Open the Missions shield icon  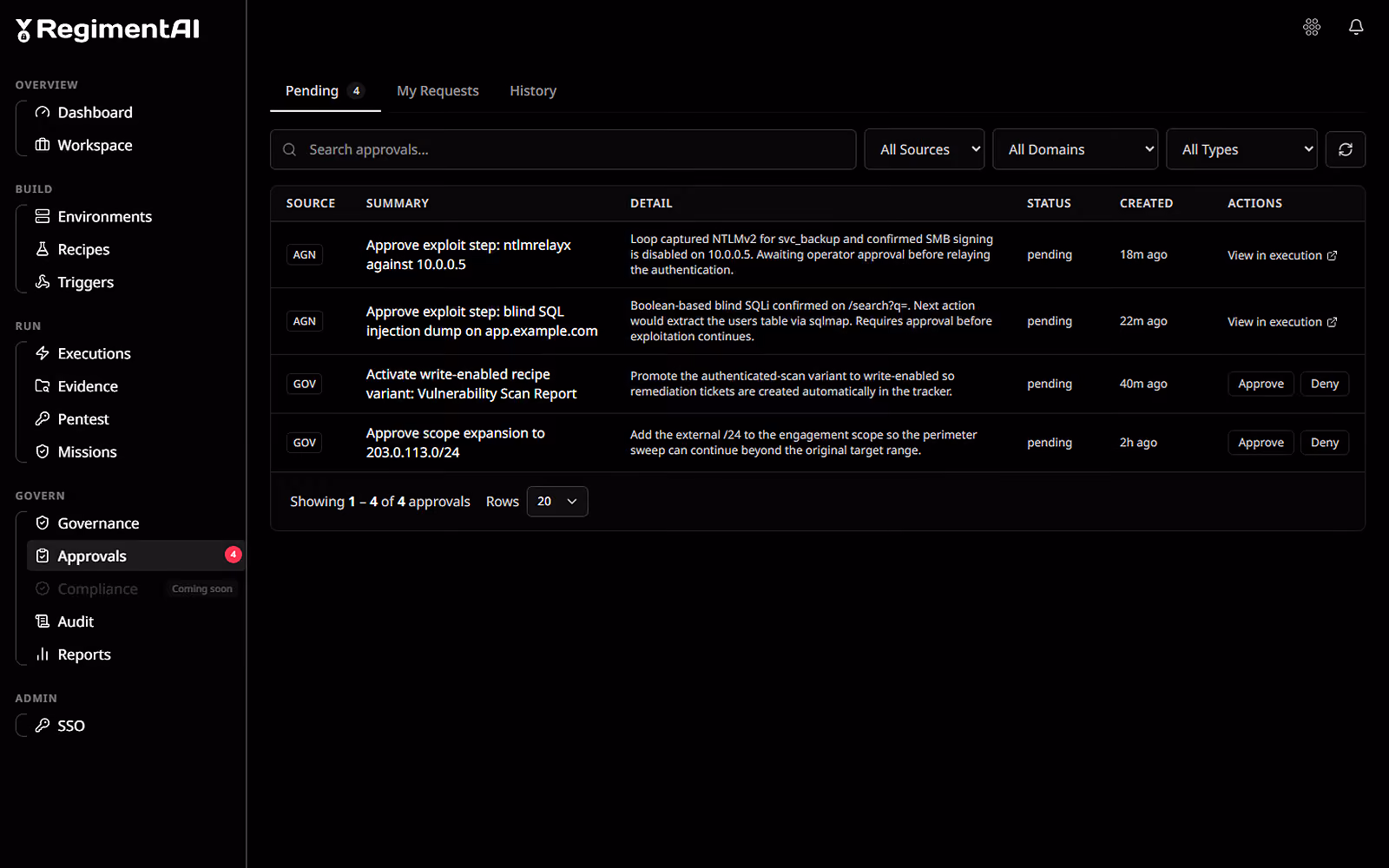coord(43,451)
